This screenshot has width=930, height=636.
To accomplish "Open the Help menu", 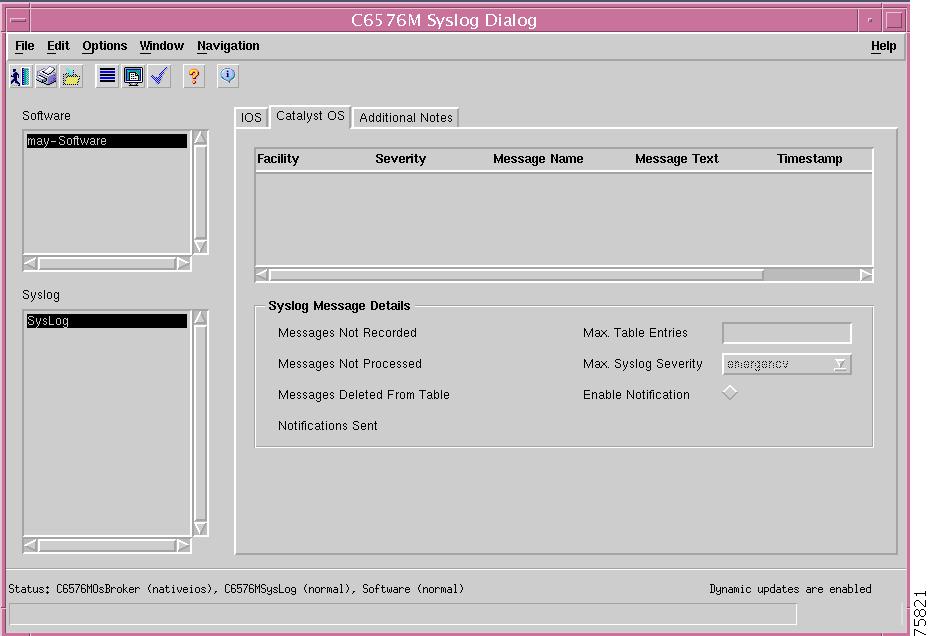I will (883, 46).
